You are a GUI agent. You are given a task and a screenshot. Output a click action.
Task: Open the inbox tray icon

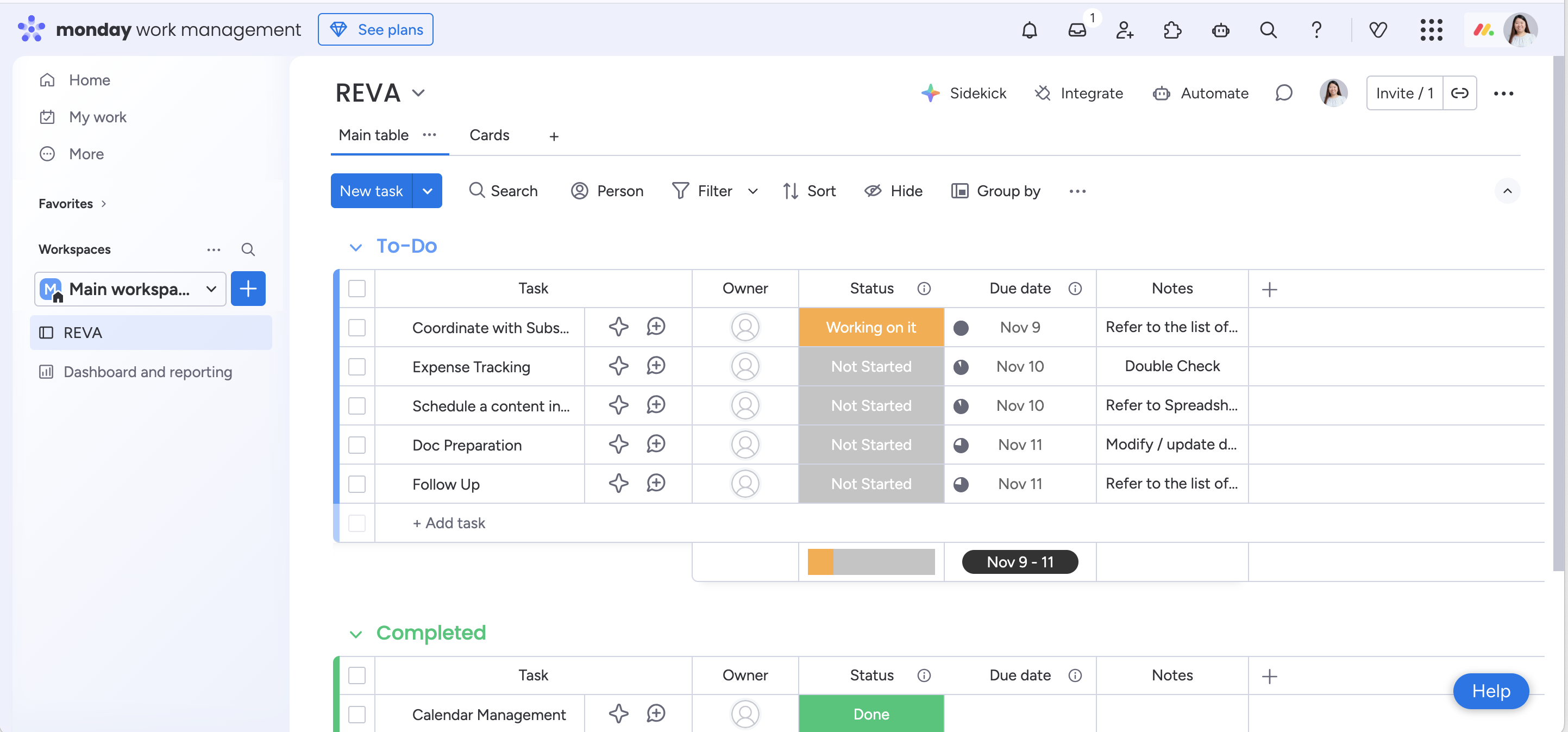coord(1077,30)
